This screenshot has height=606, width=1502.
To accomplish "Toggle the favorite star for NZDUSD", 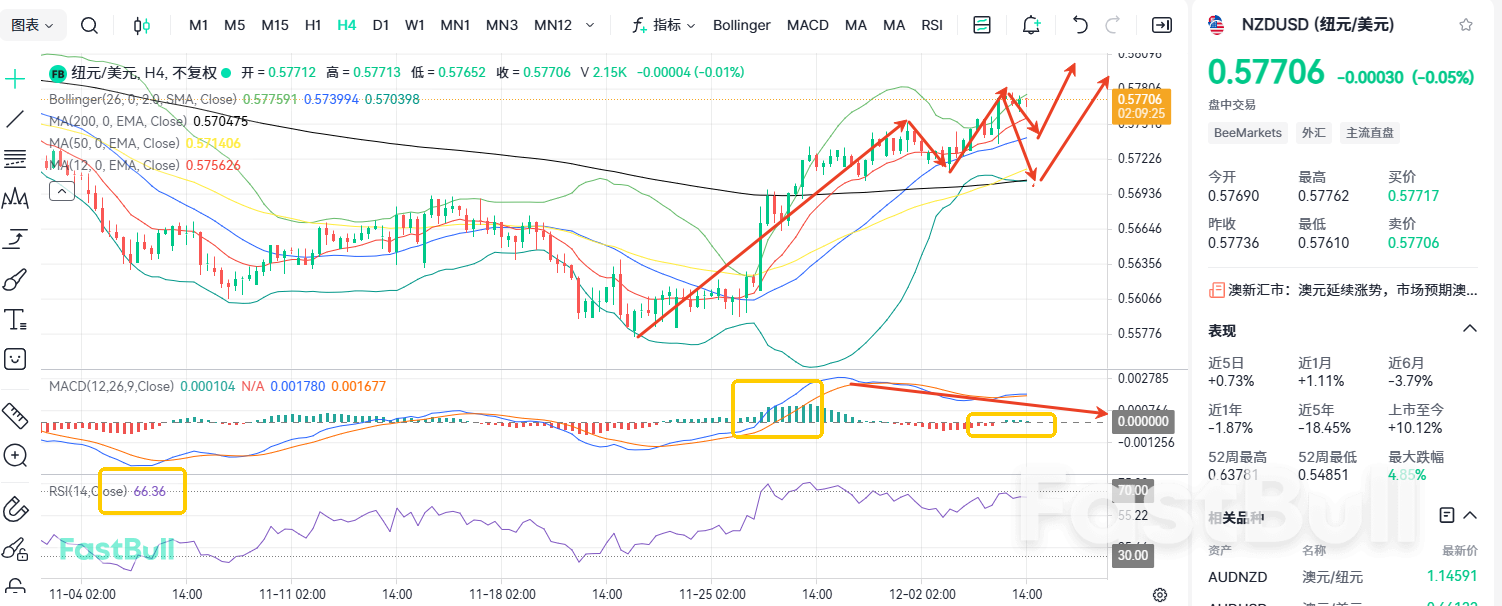I will click(1469, 23).
